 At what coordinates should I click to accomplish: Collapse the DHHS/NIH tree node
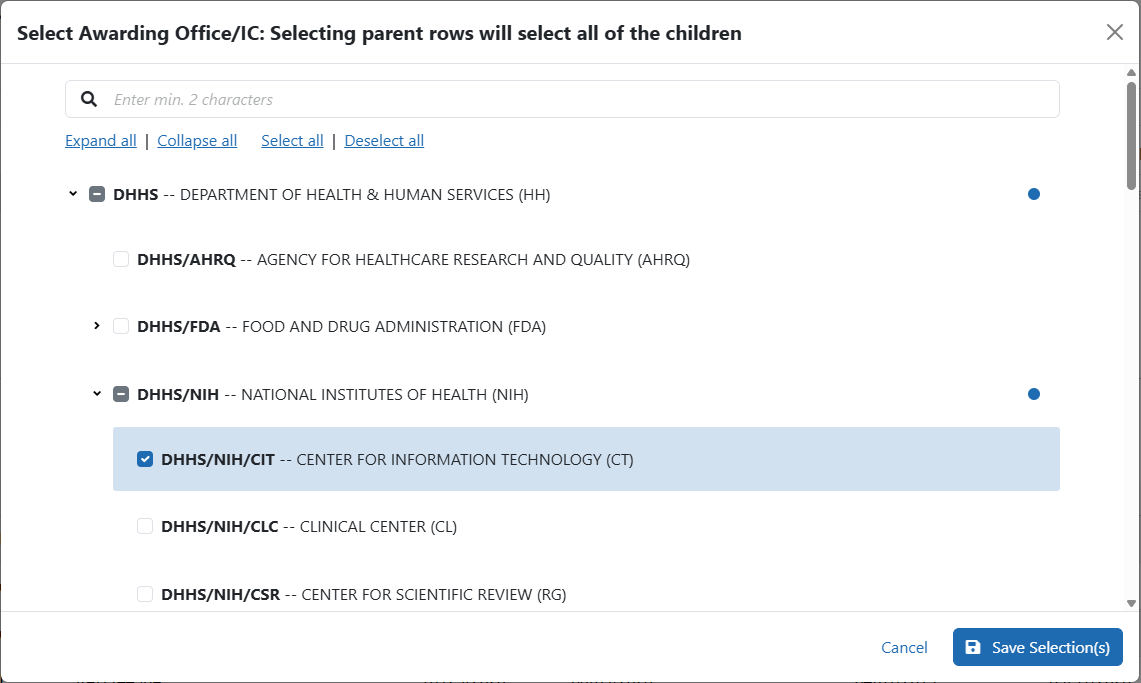97,394
